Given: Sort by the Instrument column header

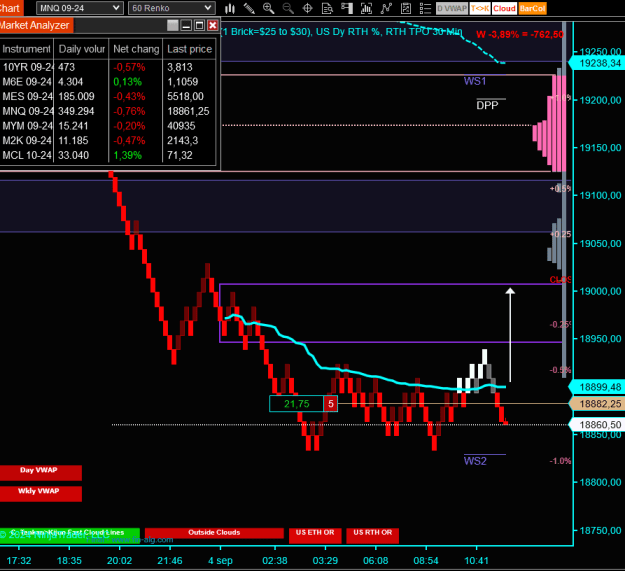Looking at the screenshot, I should pyautogui.click(x=27, y=49).
